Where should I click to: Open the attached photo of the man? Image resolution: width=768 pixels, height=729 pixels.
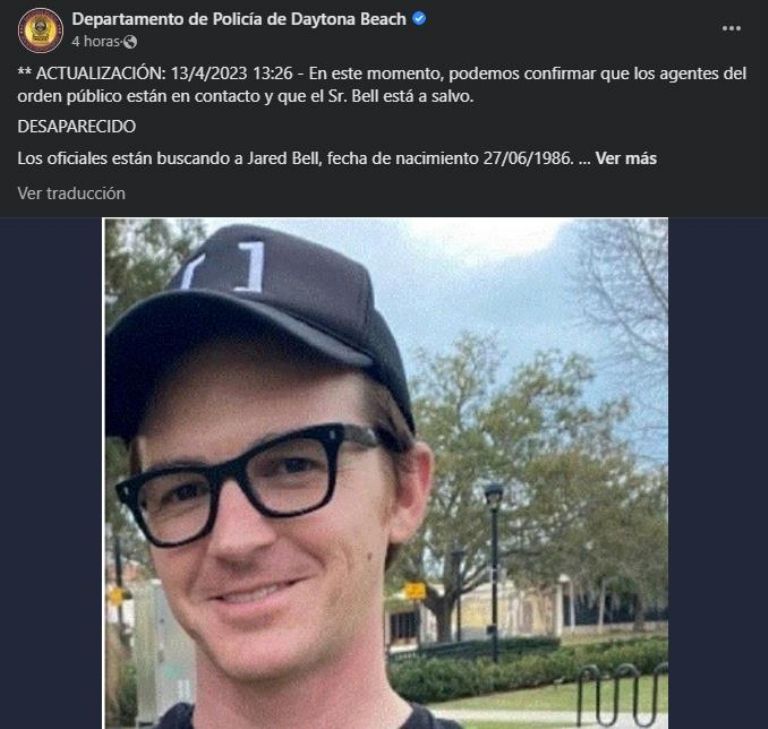coord(385,473)
